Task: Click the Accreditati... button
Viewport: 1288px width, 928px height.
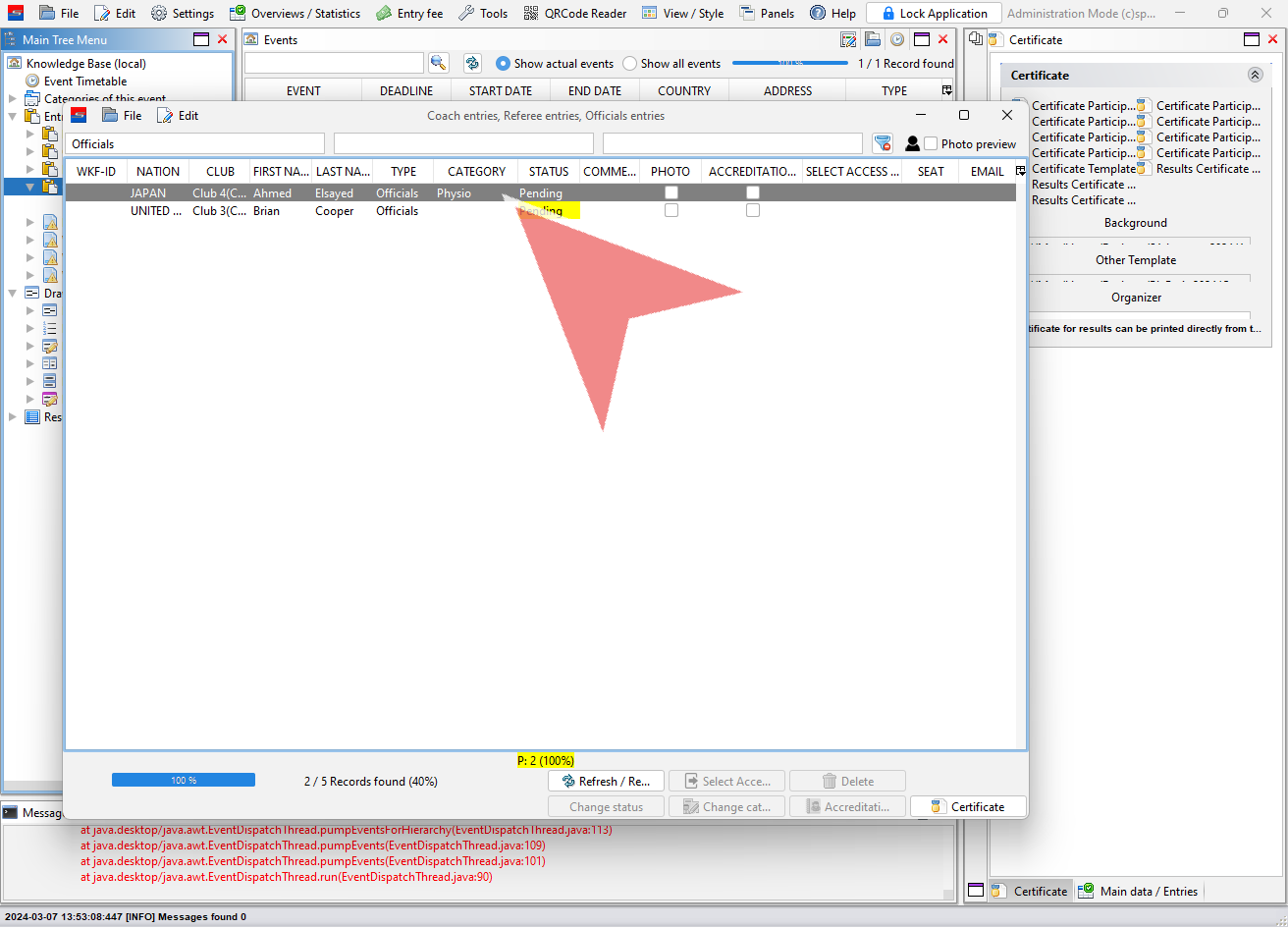Action: 847,806
